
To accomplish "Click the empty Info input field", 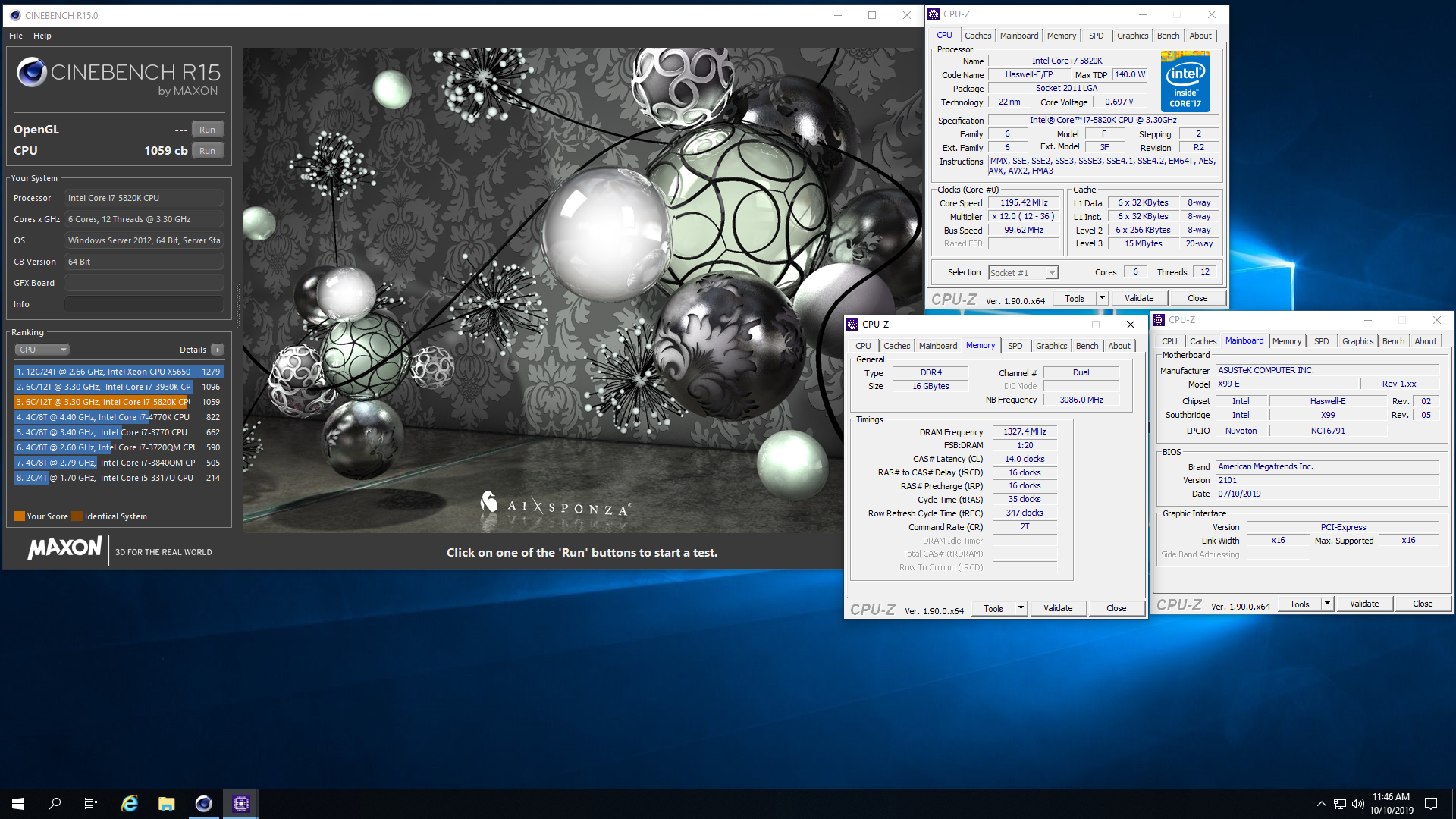I will coord(143,304).
